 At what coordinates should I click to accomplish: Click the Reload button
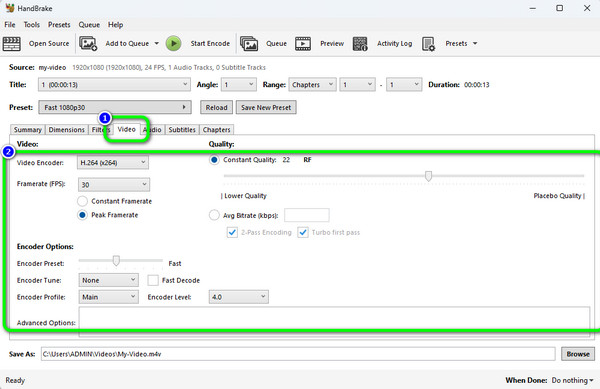[216, 107]
